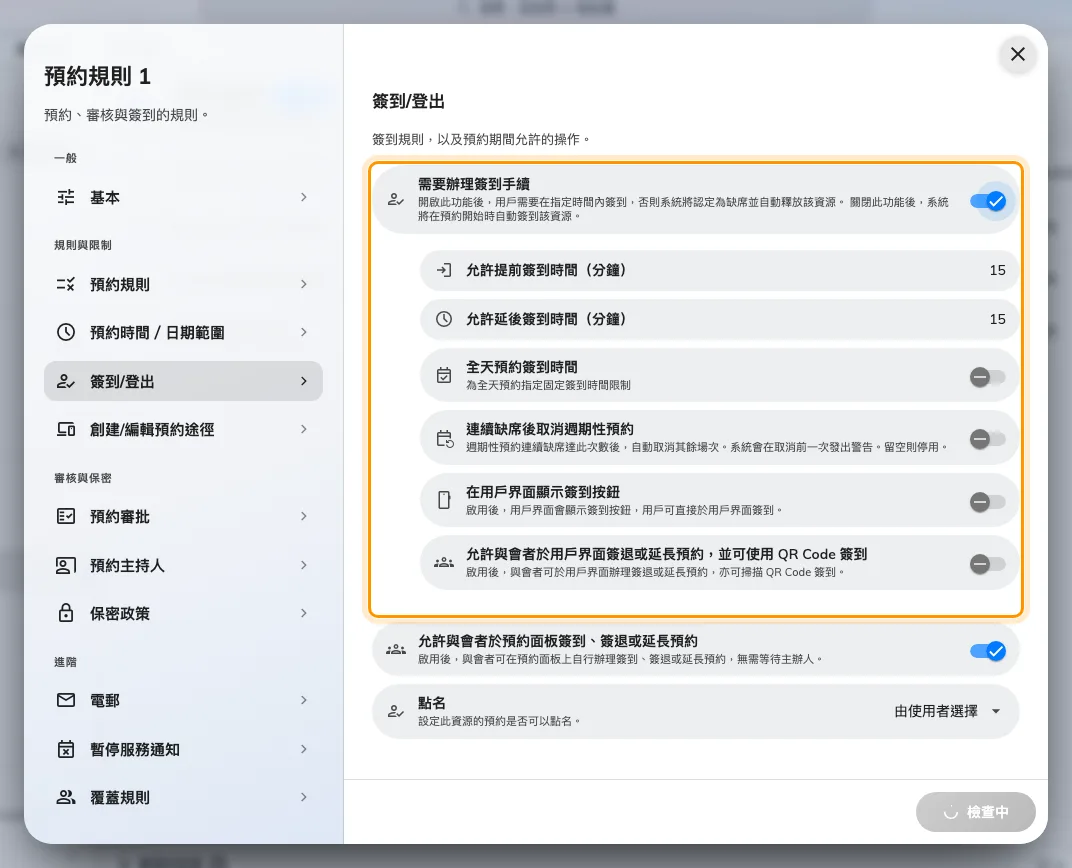This screenshot has height=868, width=1072.
Task: Click the 預約規則 1 title
Action: click(98, 76)
